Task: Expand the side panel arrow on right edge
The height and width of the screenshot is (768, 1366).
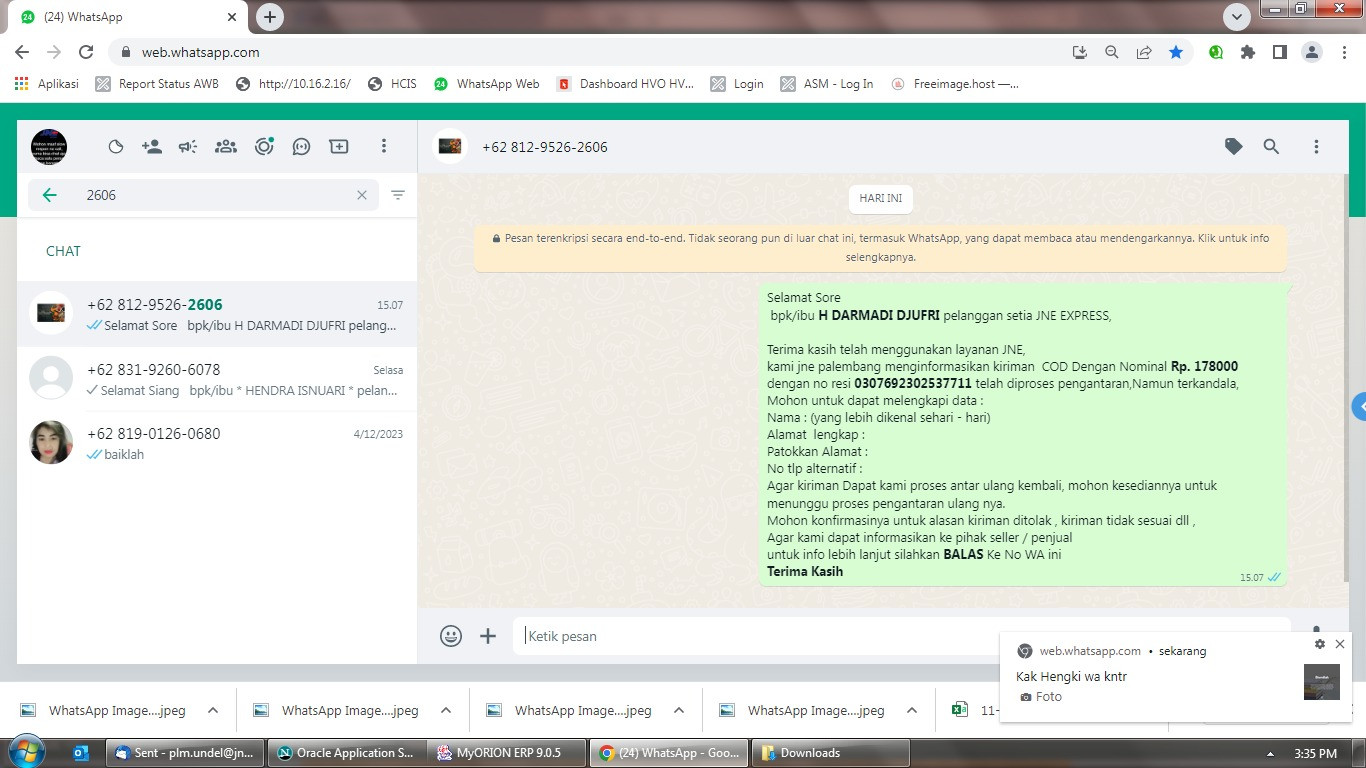Action: (1359, 407)
